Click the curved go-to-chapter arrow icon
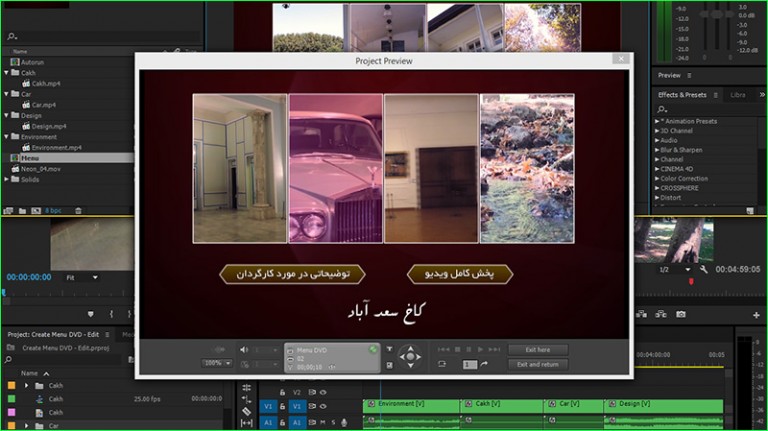Viewport: 768px width, 431px height. pos(484,364)
